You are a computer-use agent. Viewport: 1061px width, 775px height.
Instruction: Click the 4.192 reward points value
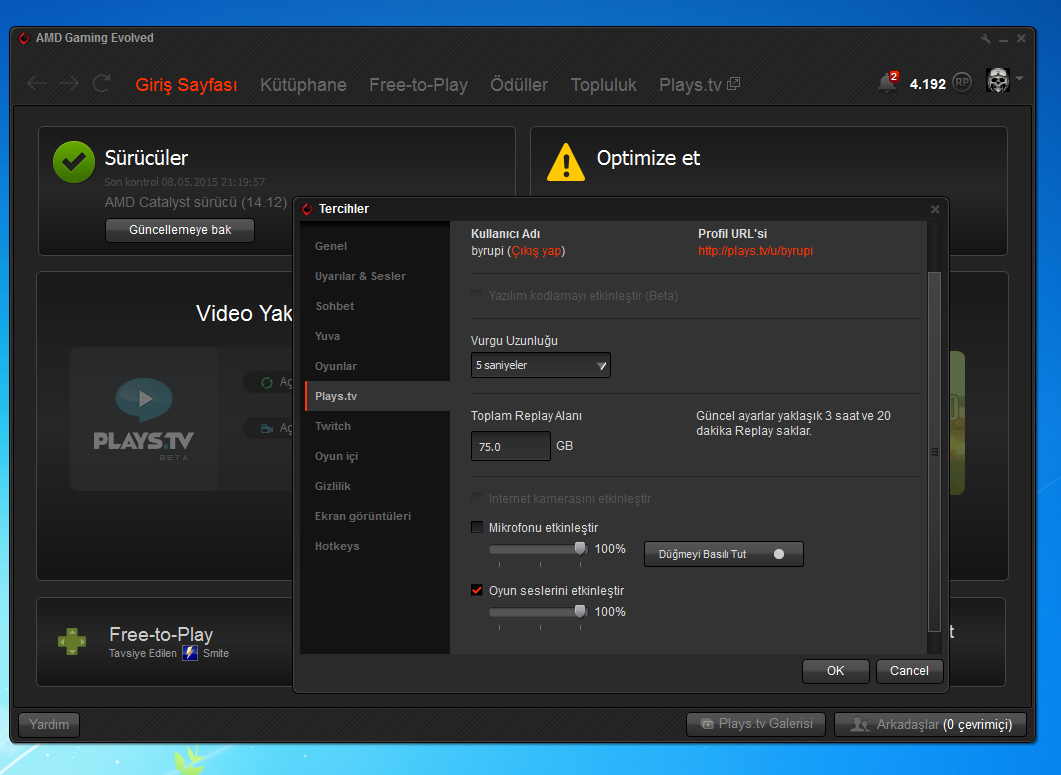coord(927,84)
